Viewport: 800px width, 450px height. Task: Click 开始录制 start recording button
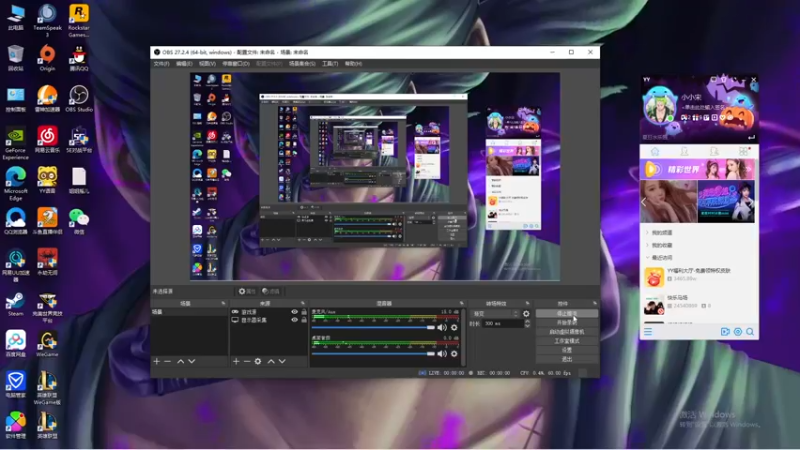tap(567, 322)
